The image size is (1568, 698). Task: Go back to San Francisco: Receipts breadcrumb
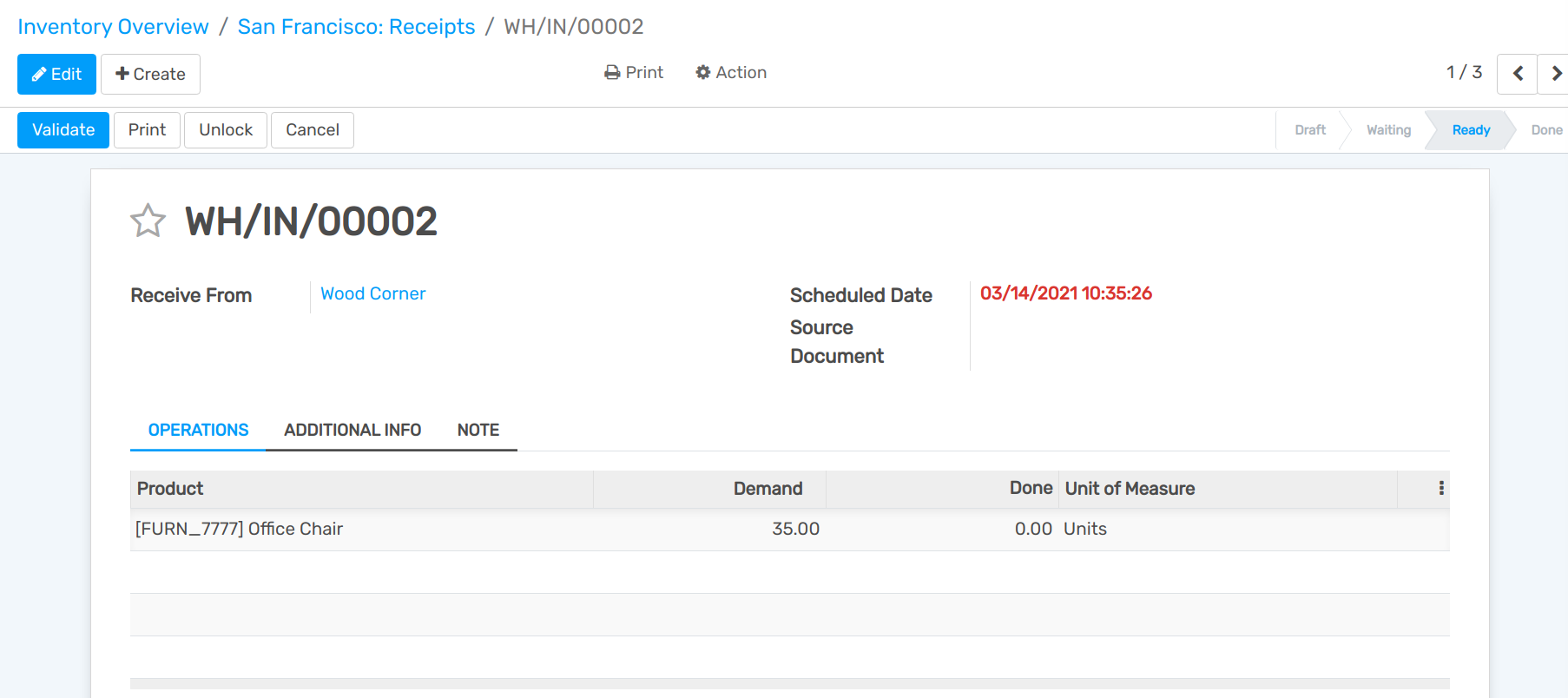click(356, 27)
